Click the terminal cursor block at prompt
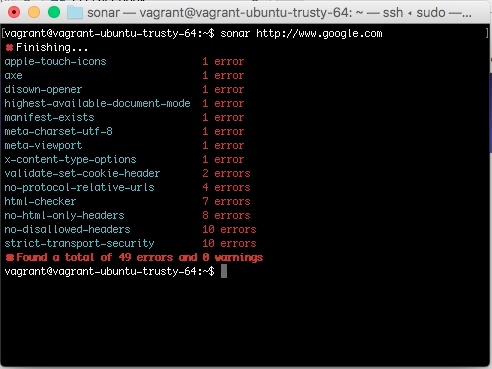 (224, 271)
